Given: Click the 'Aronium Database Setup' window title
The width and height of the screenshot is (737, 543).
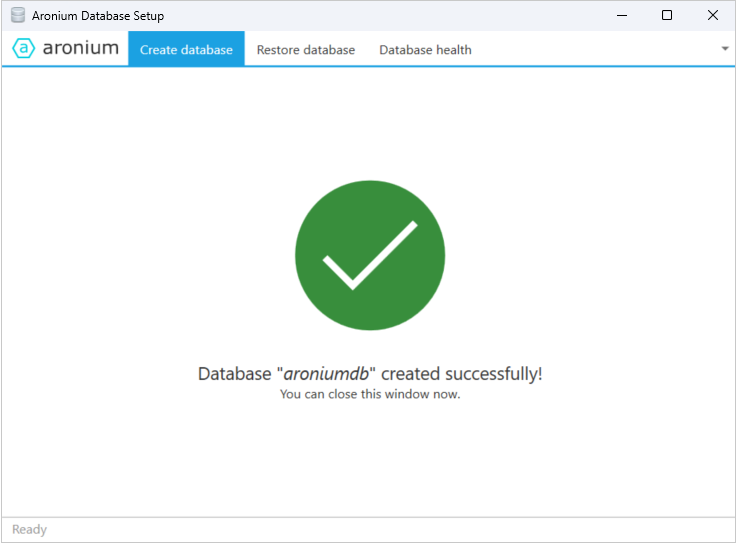Looking at the screenshot, I should point(98,16).
